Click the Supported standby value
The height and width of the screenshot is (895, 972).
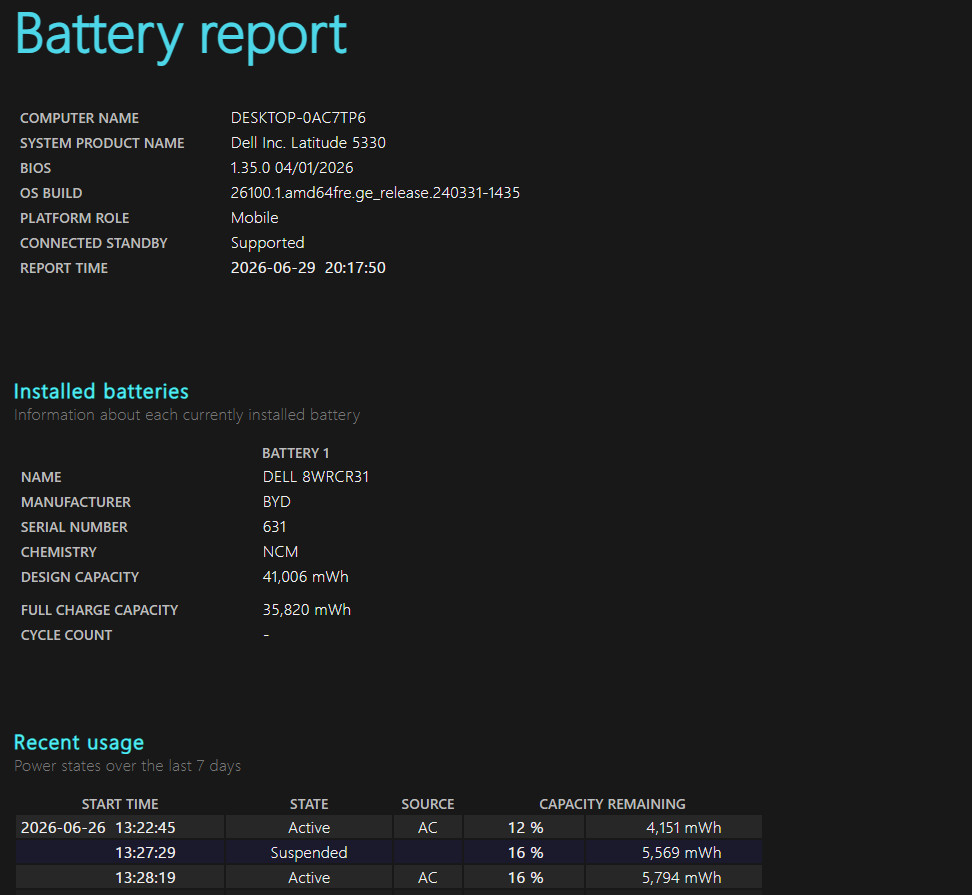[x=267, y=243]
